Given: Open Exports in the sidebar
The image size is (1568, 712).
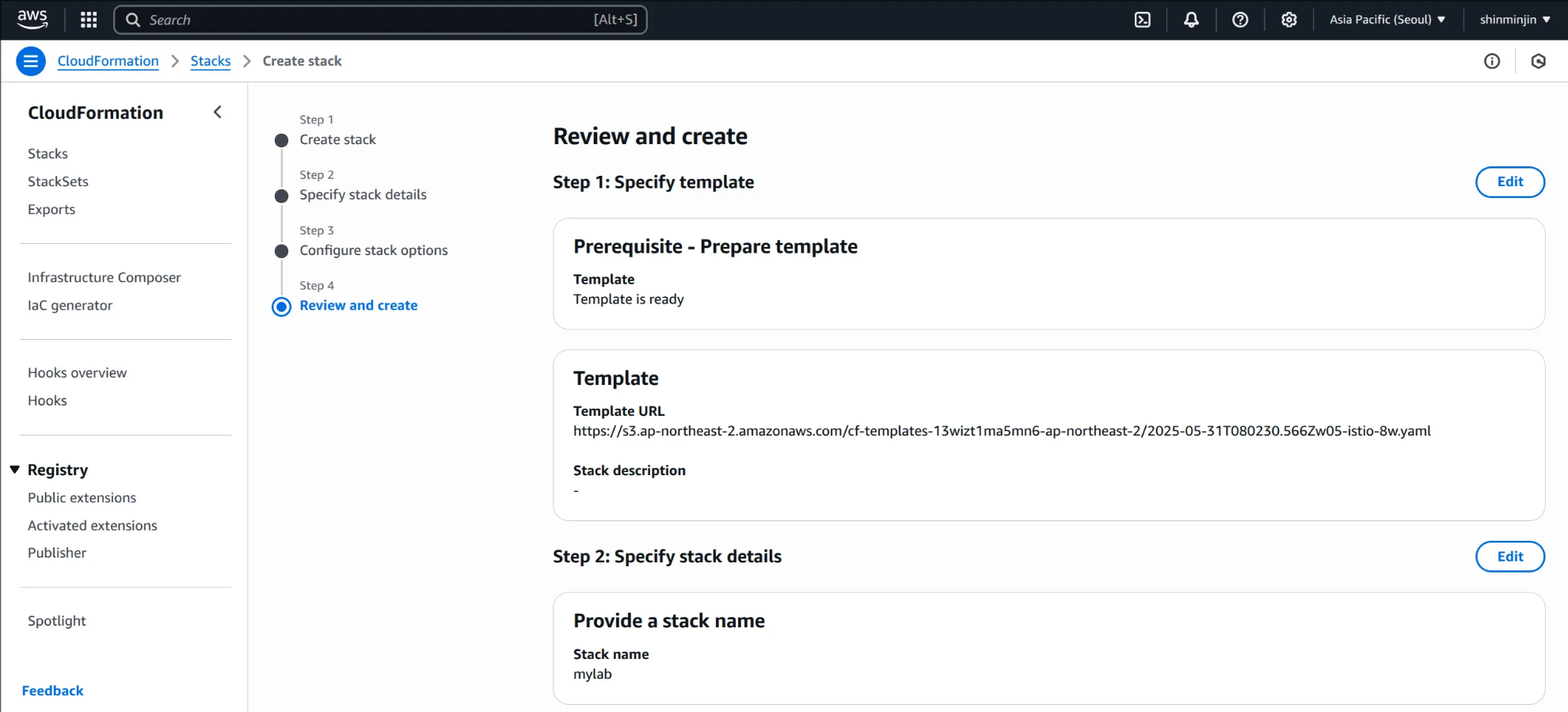Looking at the screenshot, I should [51, 209].
